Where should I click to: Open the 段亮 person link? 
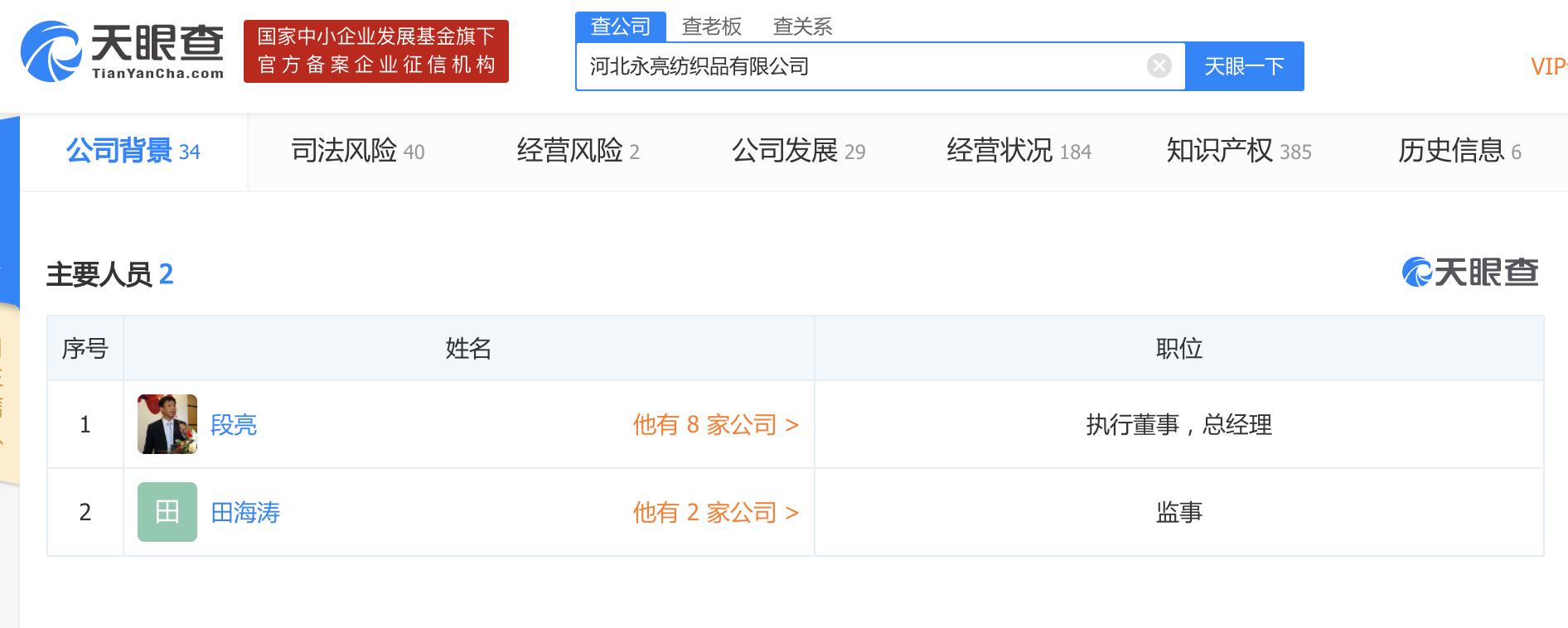pos(234,425)
